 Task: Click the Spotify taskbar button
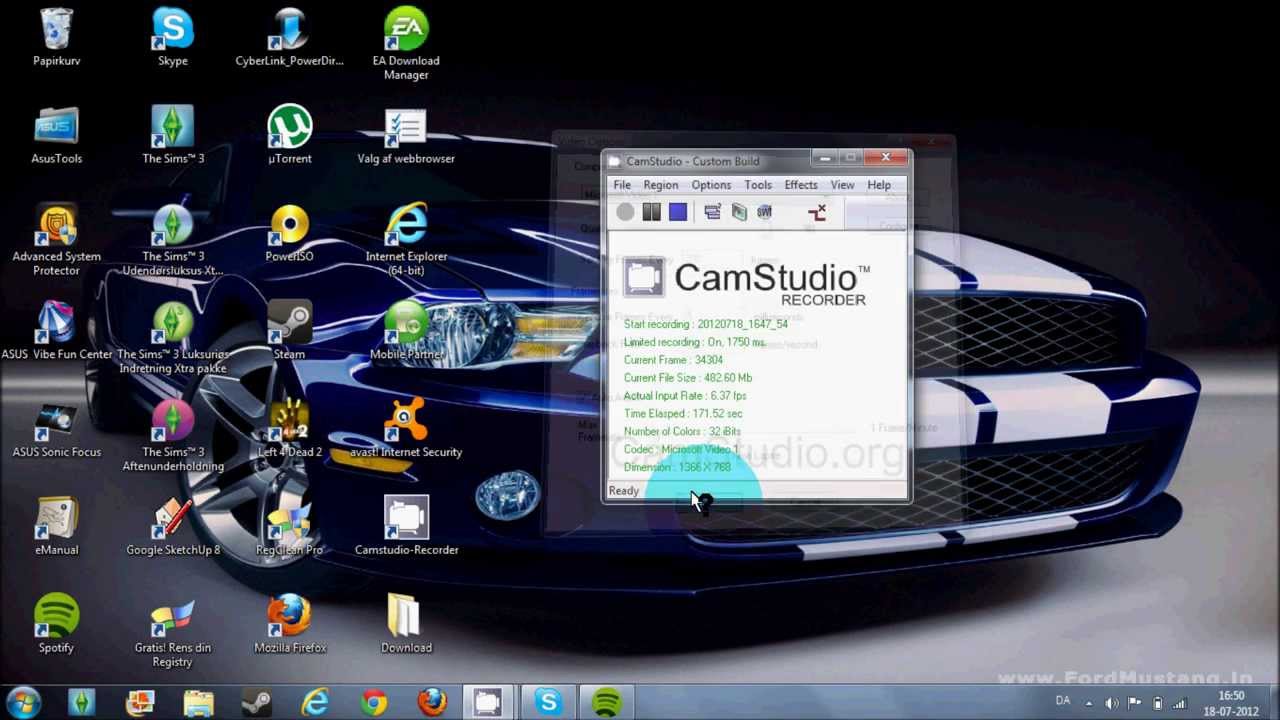tap(606, 703)
